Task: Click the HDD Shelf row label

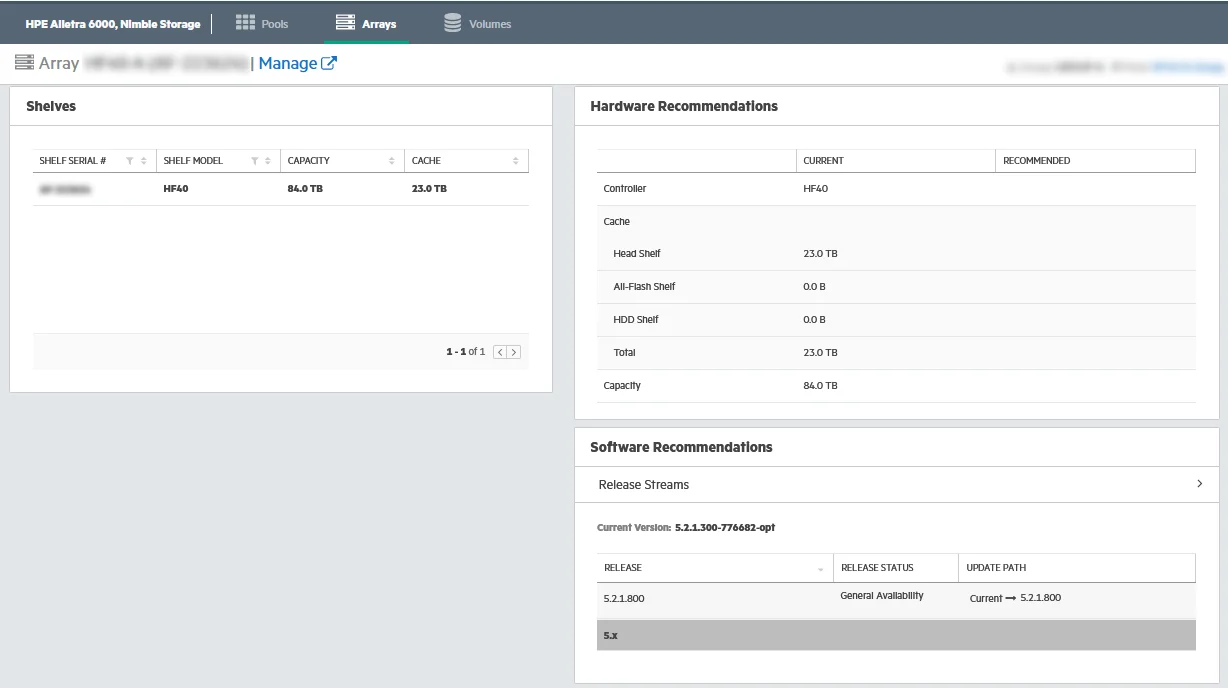Action: click(636, 320)
